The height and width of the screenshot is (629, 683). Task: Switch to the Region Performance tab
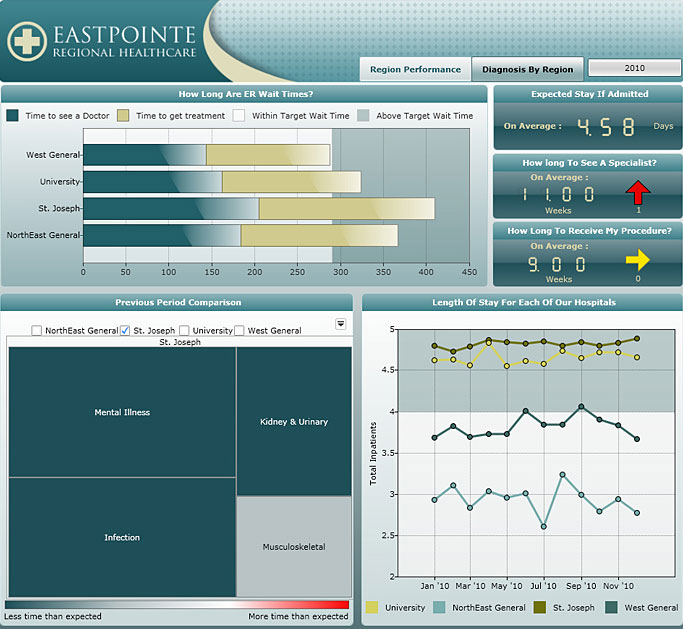[x=415, y=70]
